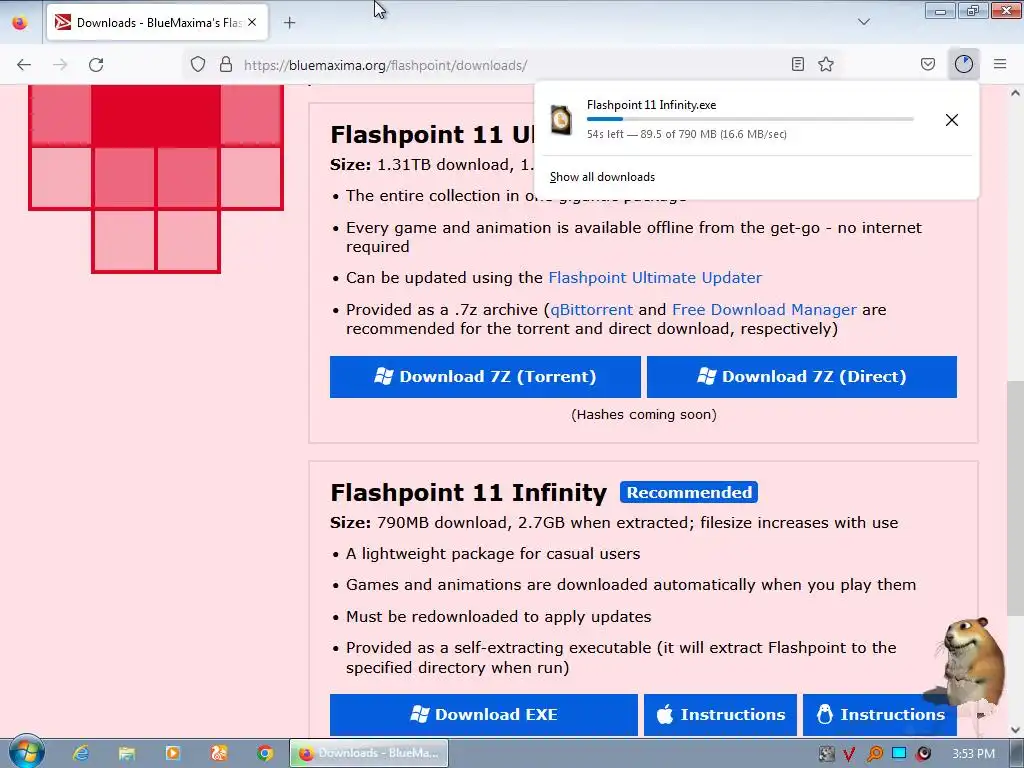This screenshot has height=768, width=1024.
Task: Open Windows Explorer folder on taskbar
Action: pyautogui.click(x=127, y=753)
